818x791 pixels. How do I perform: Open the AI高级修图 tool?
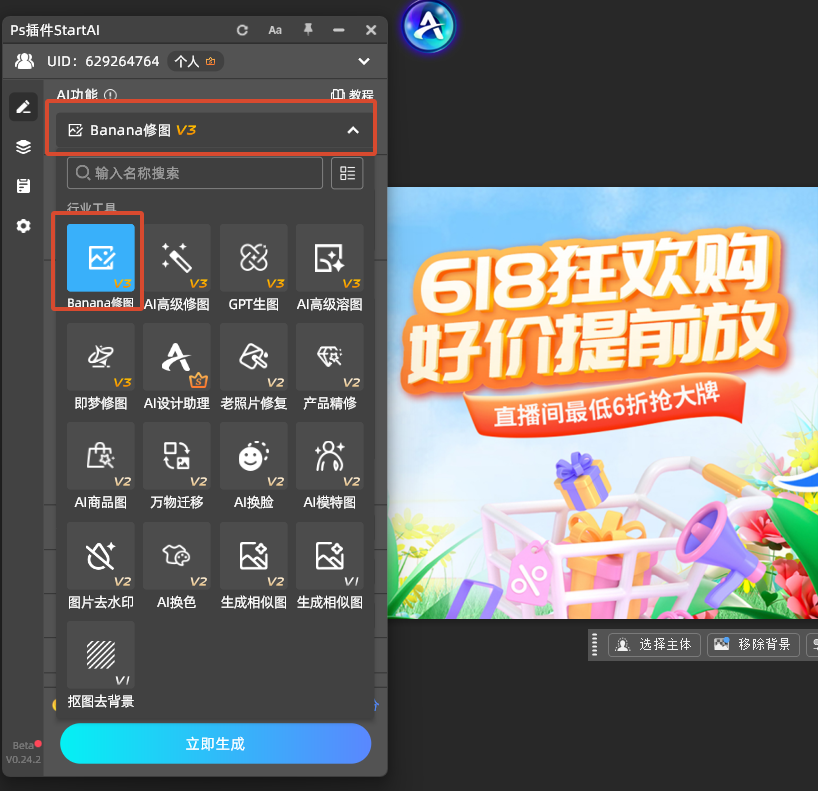[177, 258]
